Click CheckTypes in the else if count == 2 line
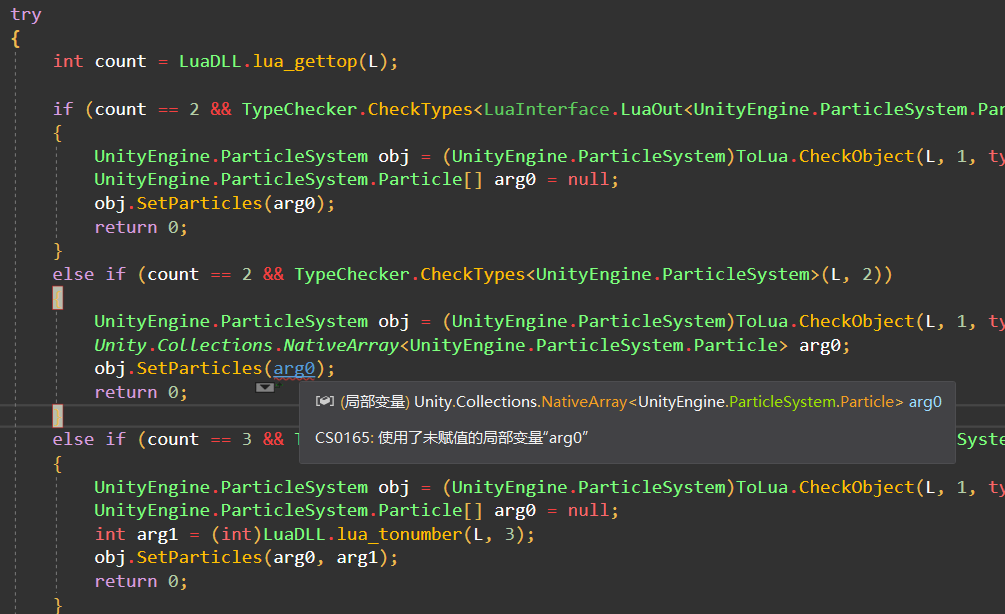 click(472, 274)
